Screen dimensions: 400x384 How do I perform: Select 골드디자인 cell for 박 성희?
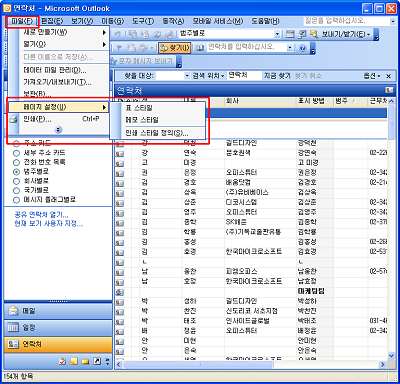coord(241,301)
